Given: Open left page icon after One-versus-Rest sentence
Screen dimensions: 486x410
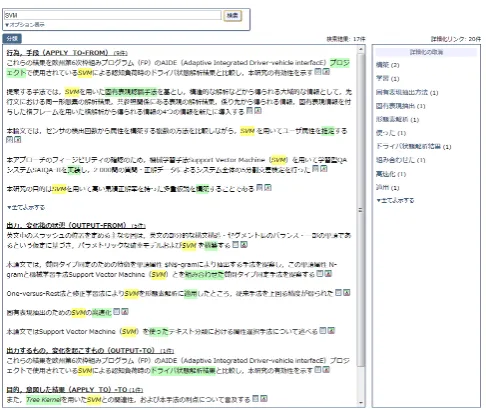Looking at the screenshot, I should [x=338, y=293].
